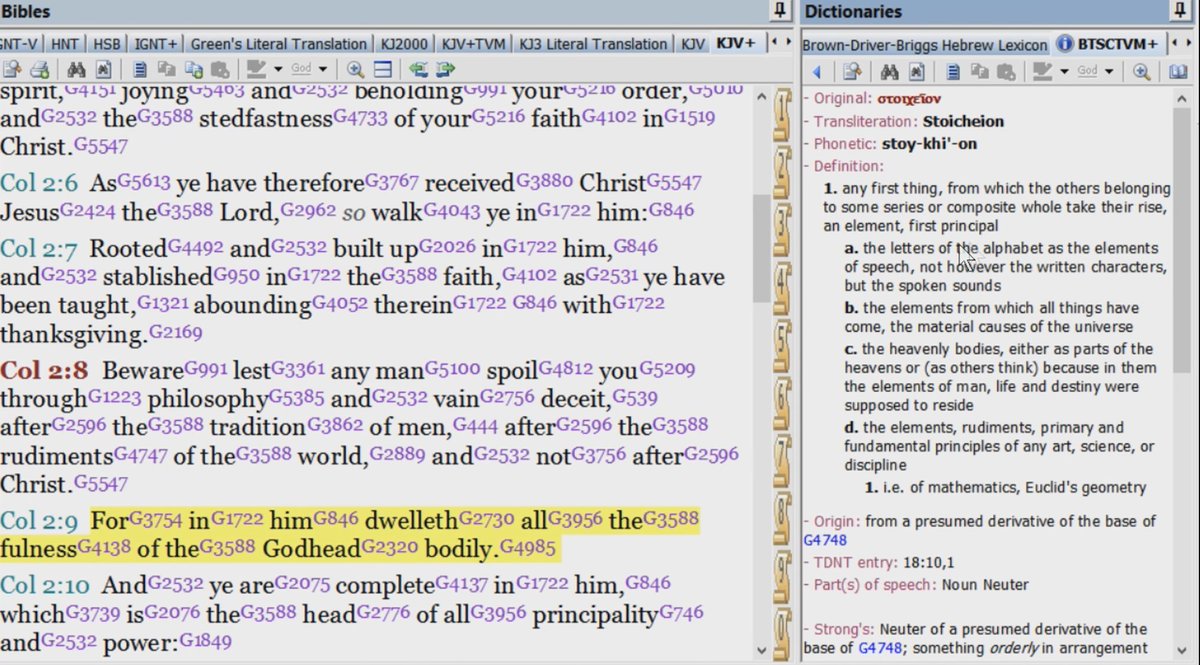Switch to KJ2000 Bible tab
The height and width of the screenshot is (665, 1200).
[405, 44]
